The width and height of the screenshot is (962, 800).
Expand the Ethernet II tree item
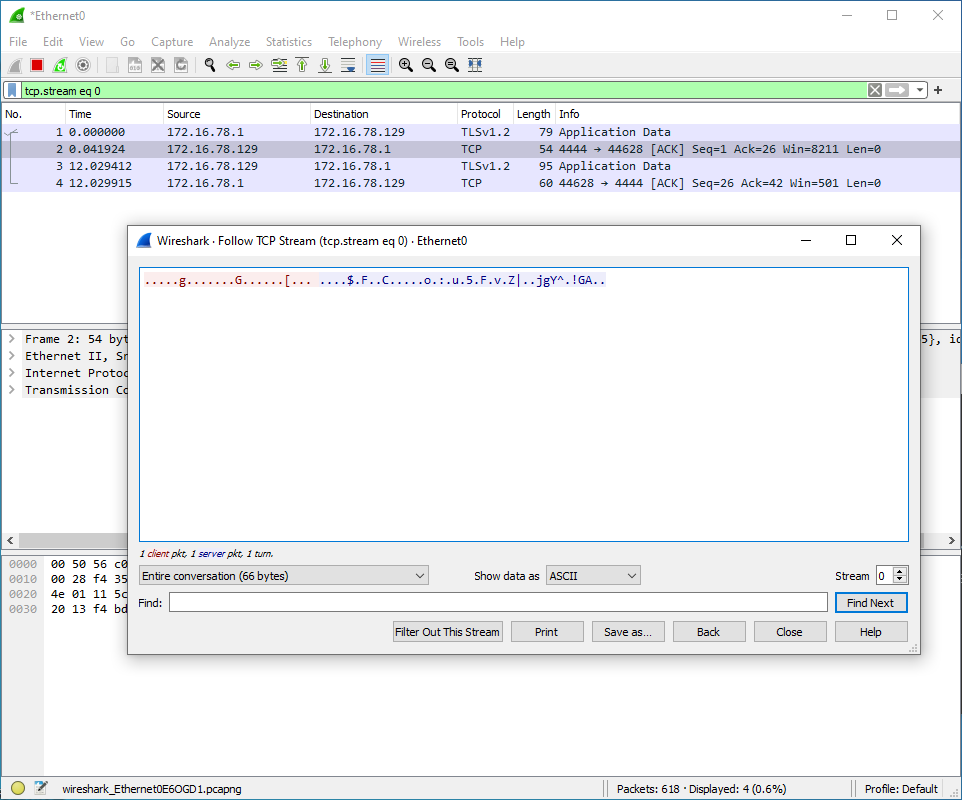click(12, 356)
